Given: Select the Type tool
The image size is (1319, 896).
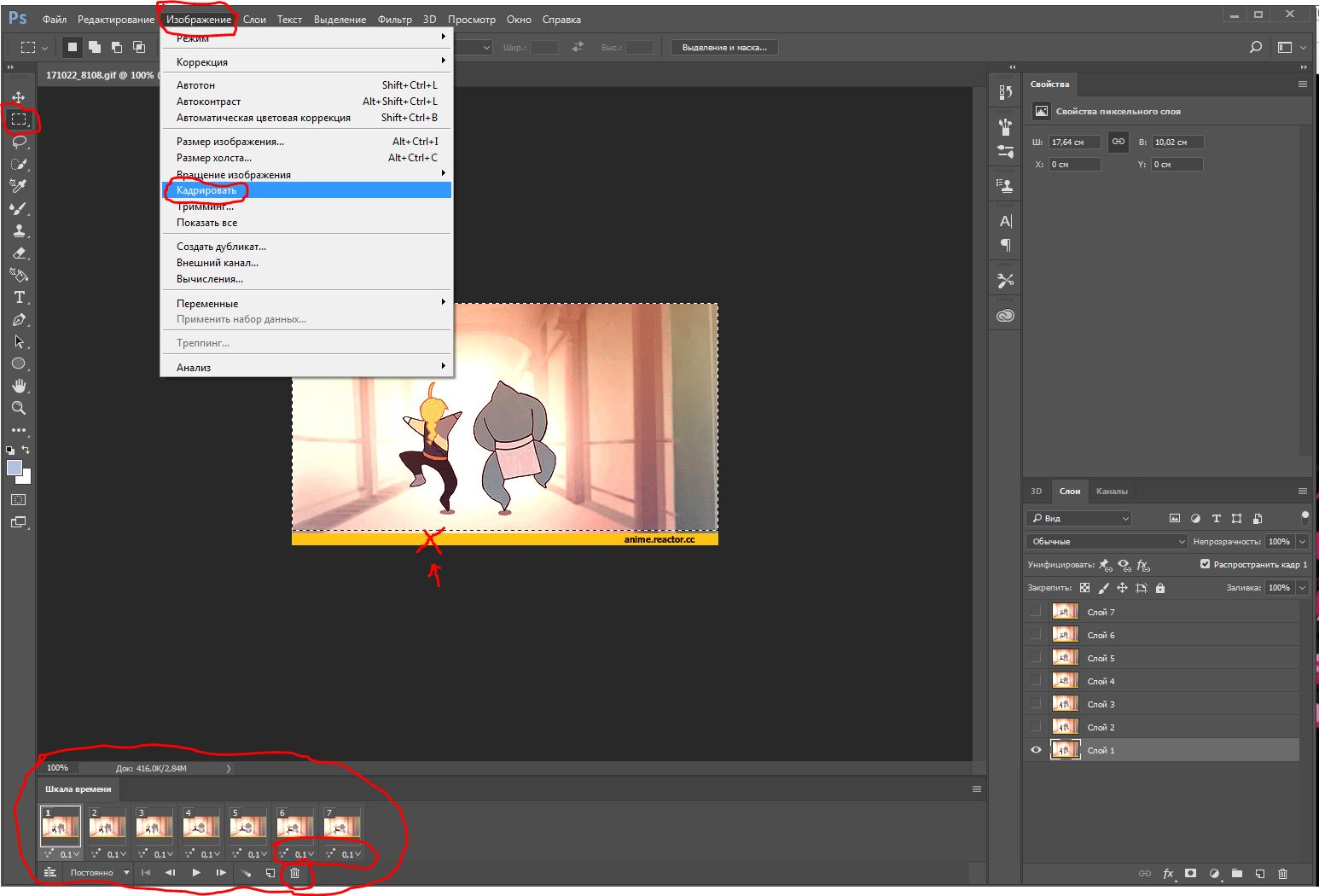Looking at the screenshot, I should pyautogui.click(x=19, y=297).
